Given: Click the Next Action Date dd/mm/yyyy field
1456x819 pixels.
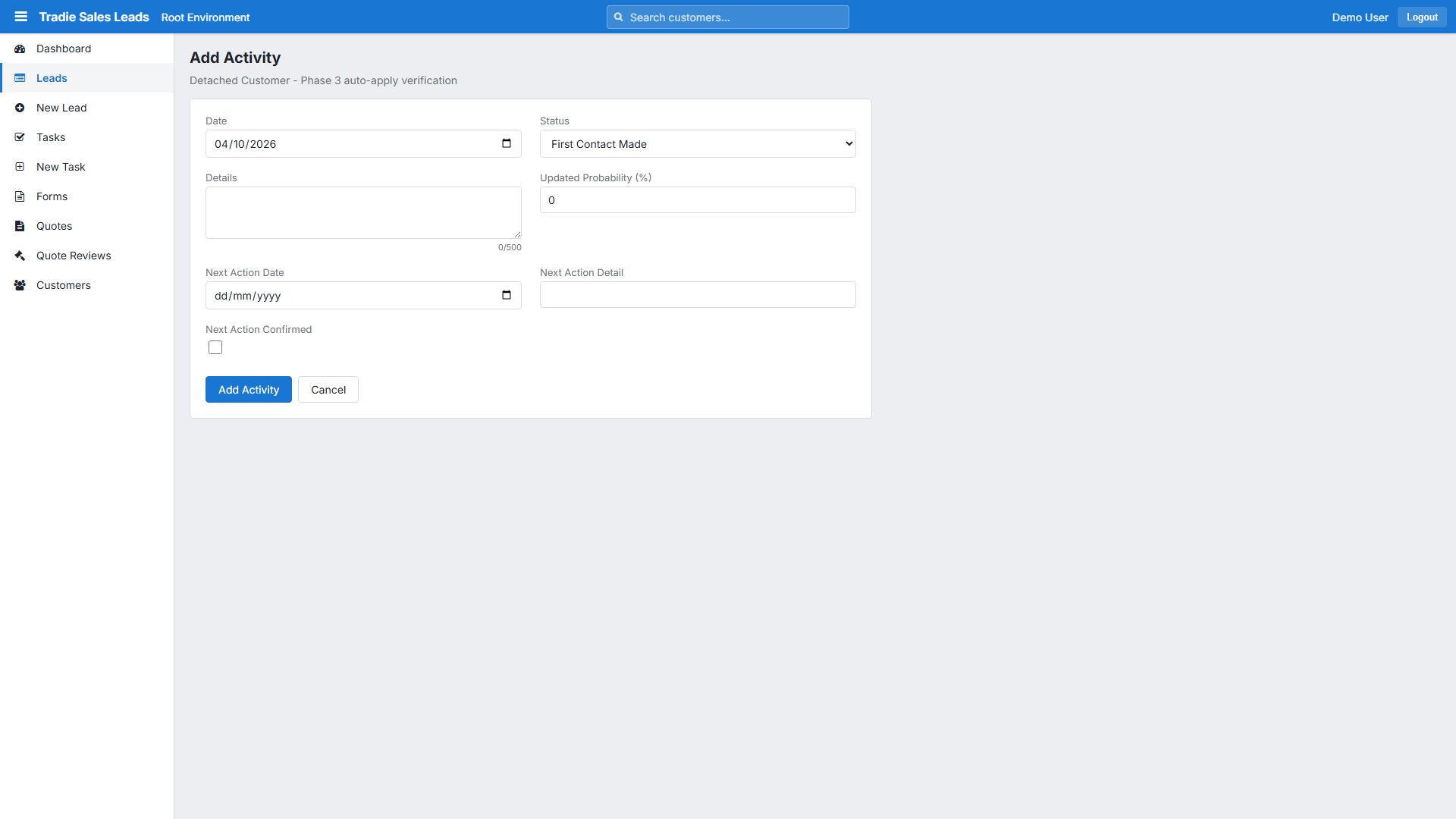Looking at the screenshot, I should coord(363,296).
